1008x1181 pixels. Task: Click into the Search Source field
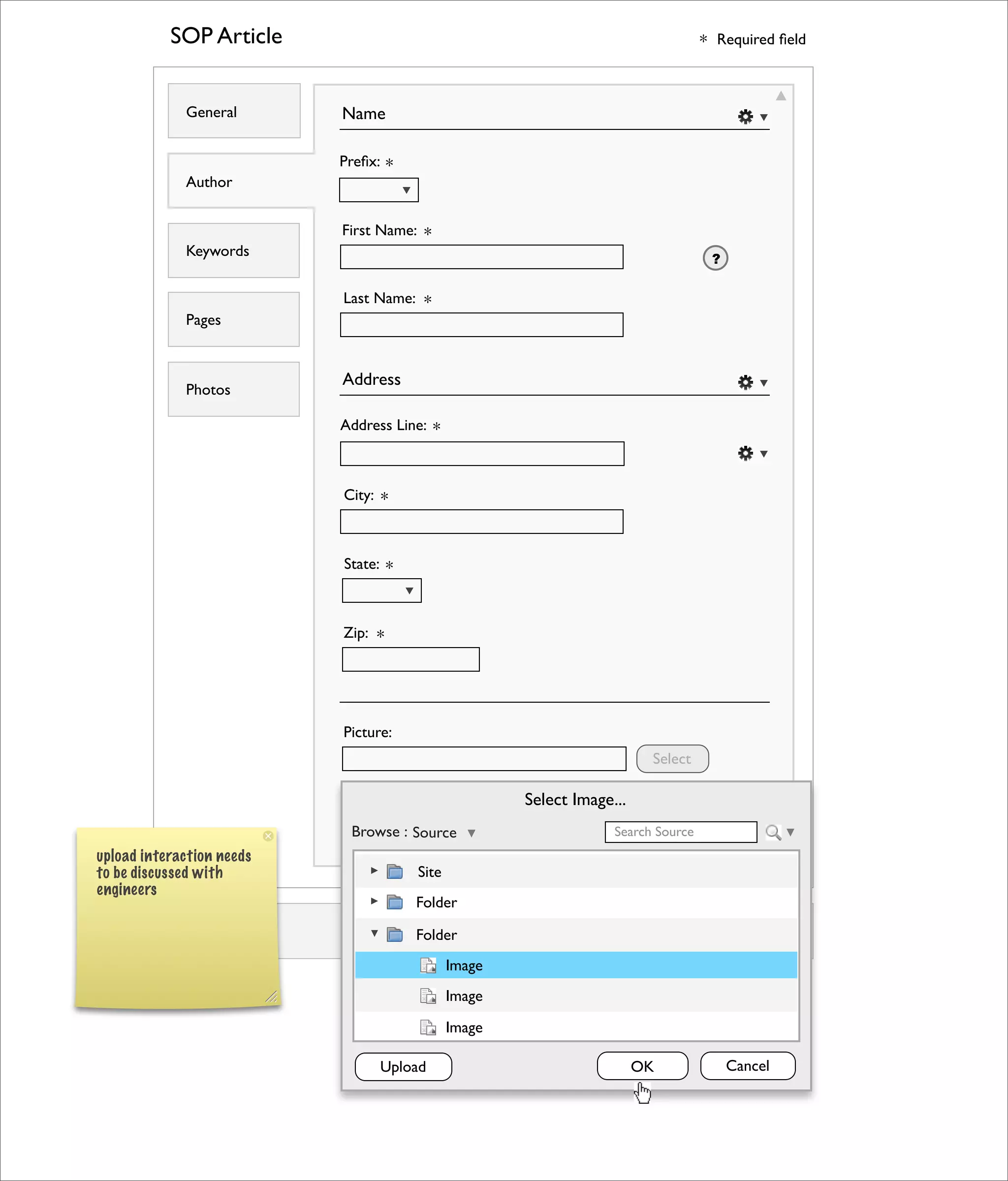(x=680, y=832)
